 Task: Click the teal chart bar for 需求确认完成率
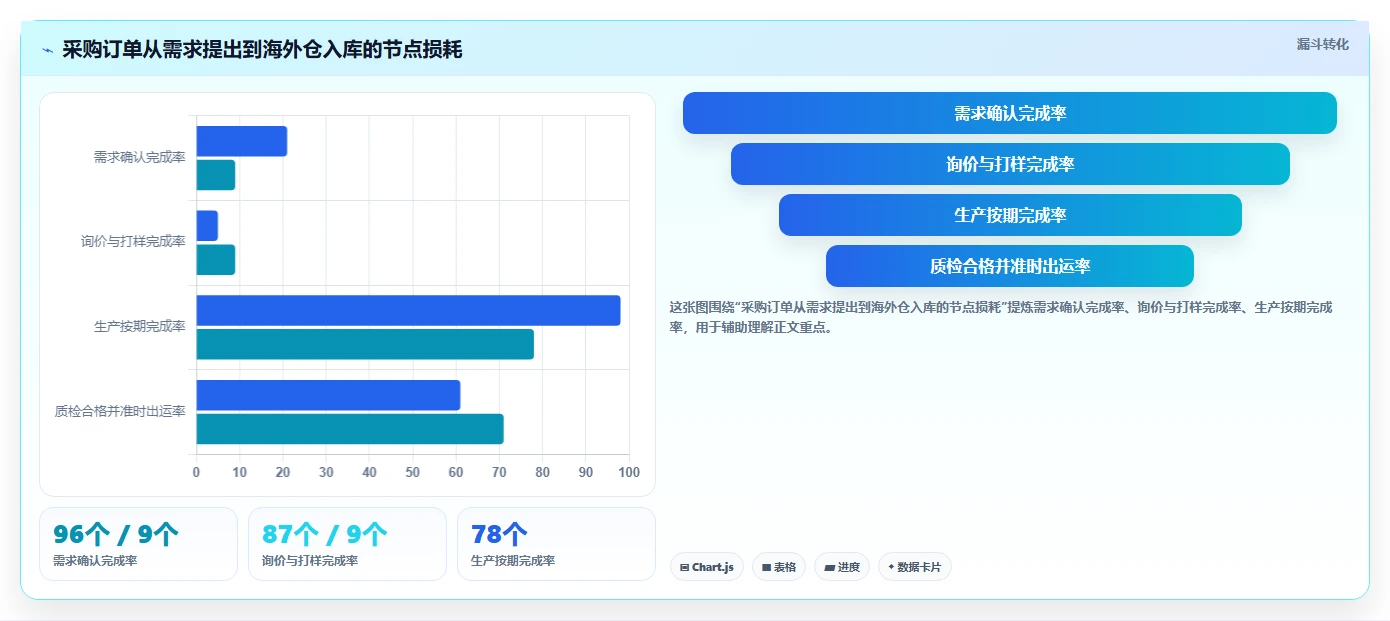click(216, 175)
